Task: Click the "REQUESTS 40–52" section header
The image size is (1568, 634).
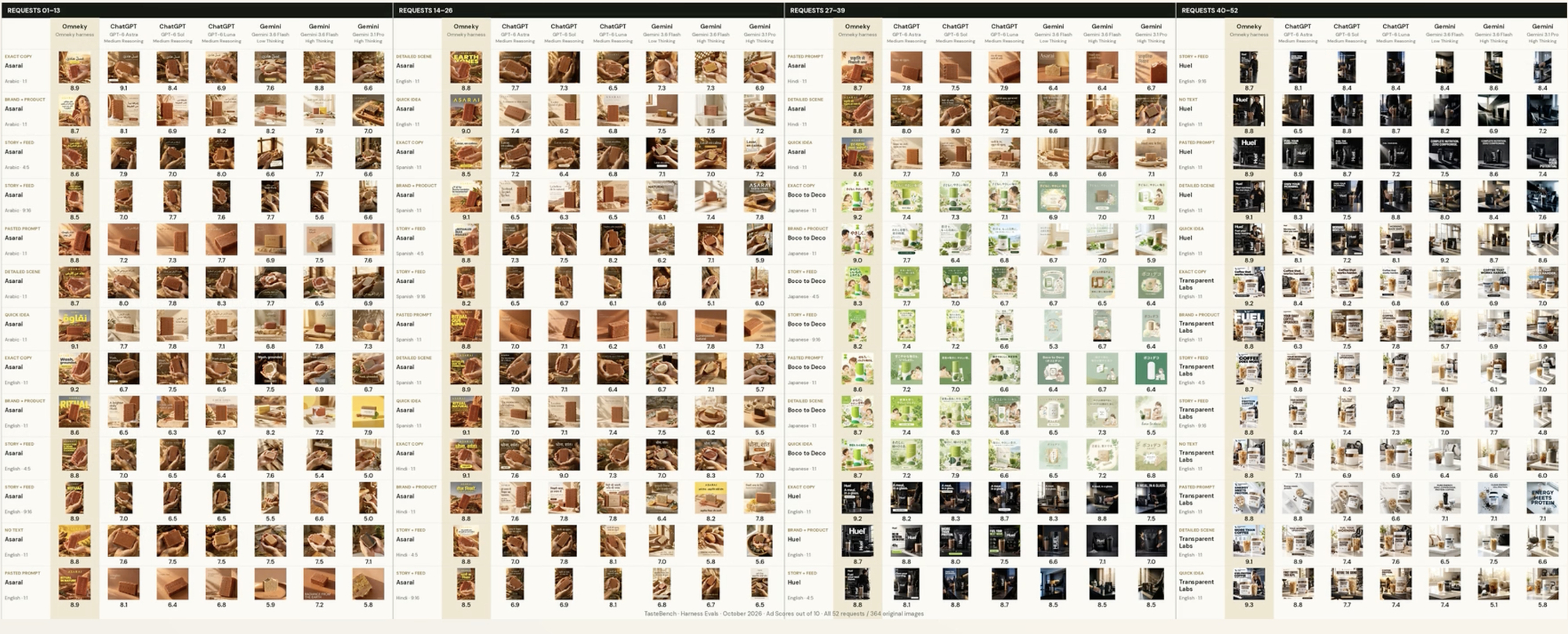Action: [x=1208, y=10]
